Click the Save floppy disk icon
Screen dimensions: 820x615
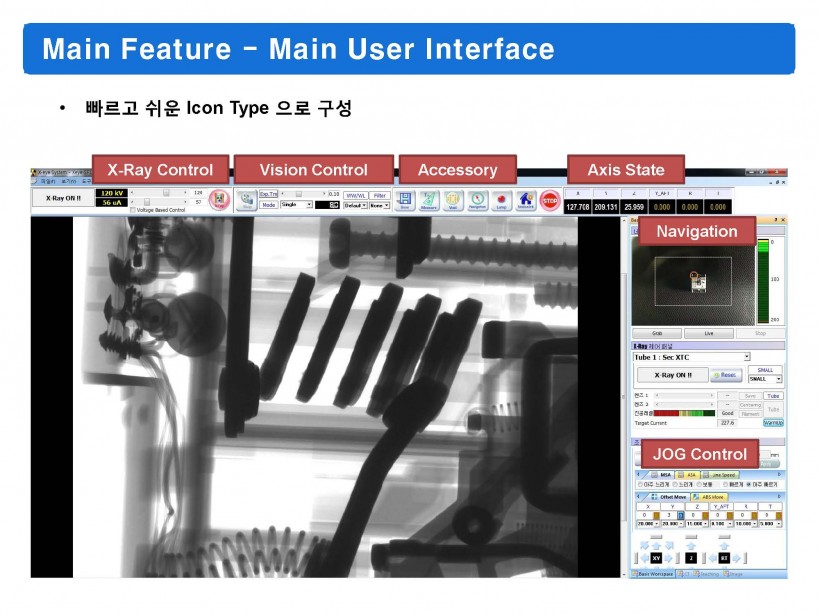[405, 200]
